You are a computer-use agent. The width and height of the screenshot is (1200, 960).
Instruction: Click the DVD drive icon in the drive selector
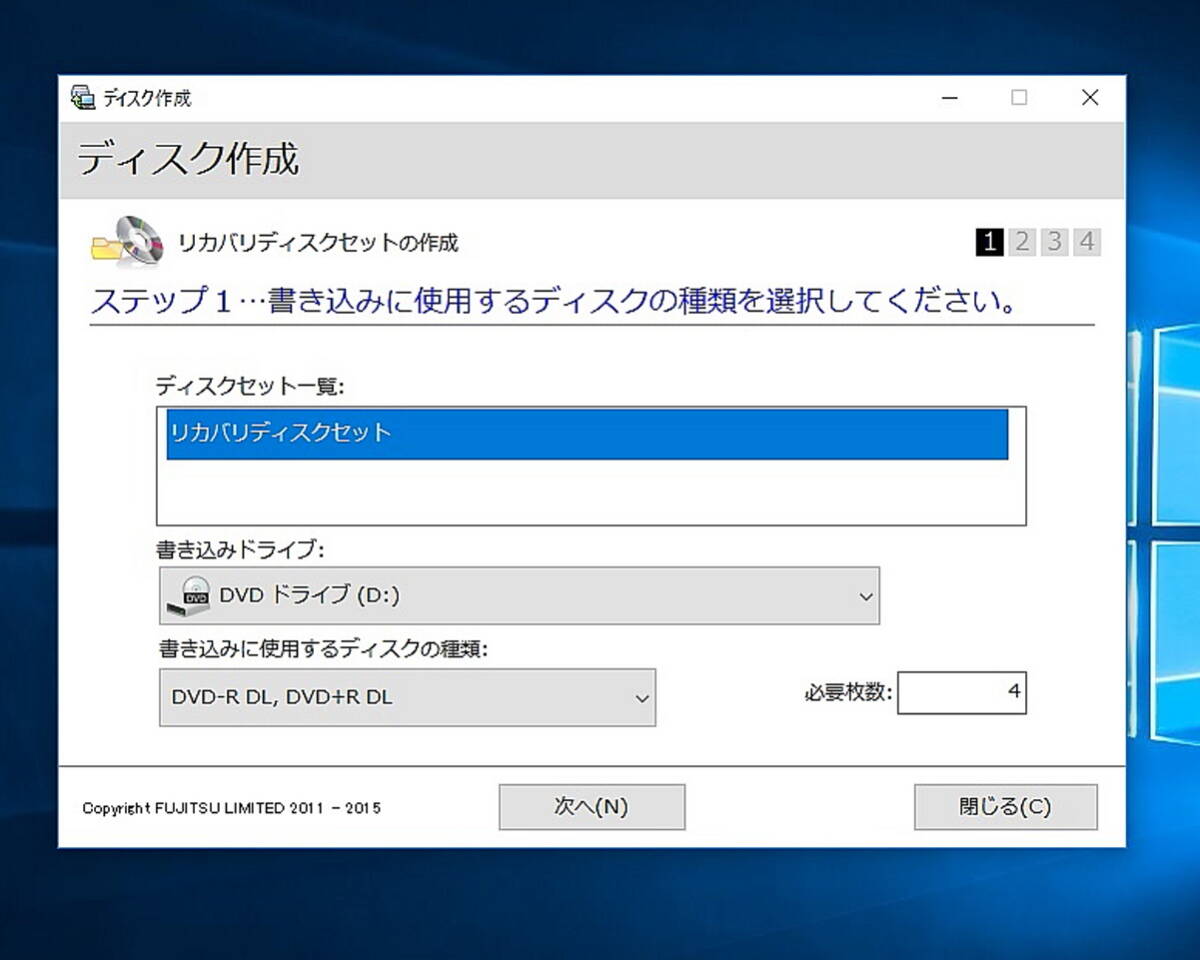pyautogui.click(x=195, y=596)
